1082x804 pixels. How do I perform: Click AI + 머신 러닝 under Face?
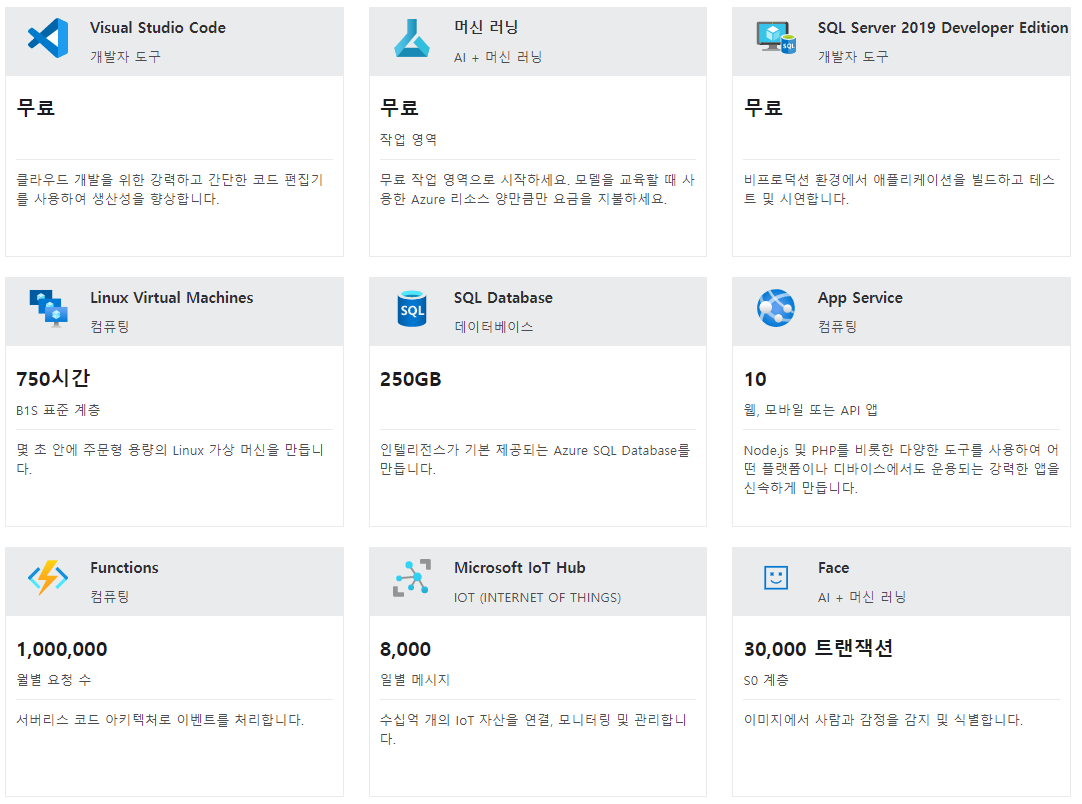click(x=862, y=597)
